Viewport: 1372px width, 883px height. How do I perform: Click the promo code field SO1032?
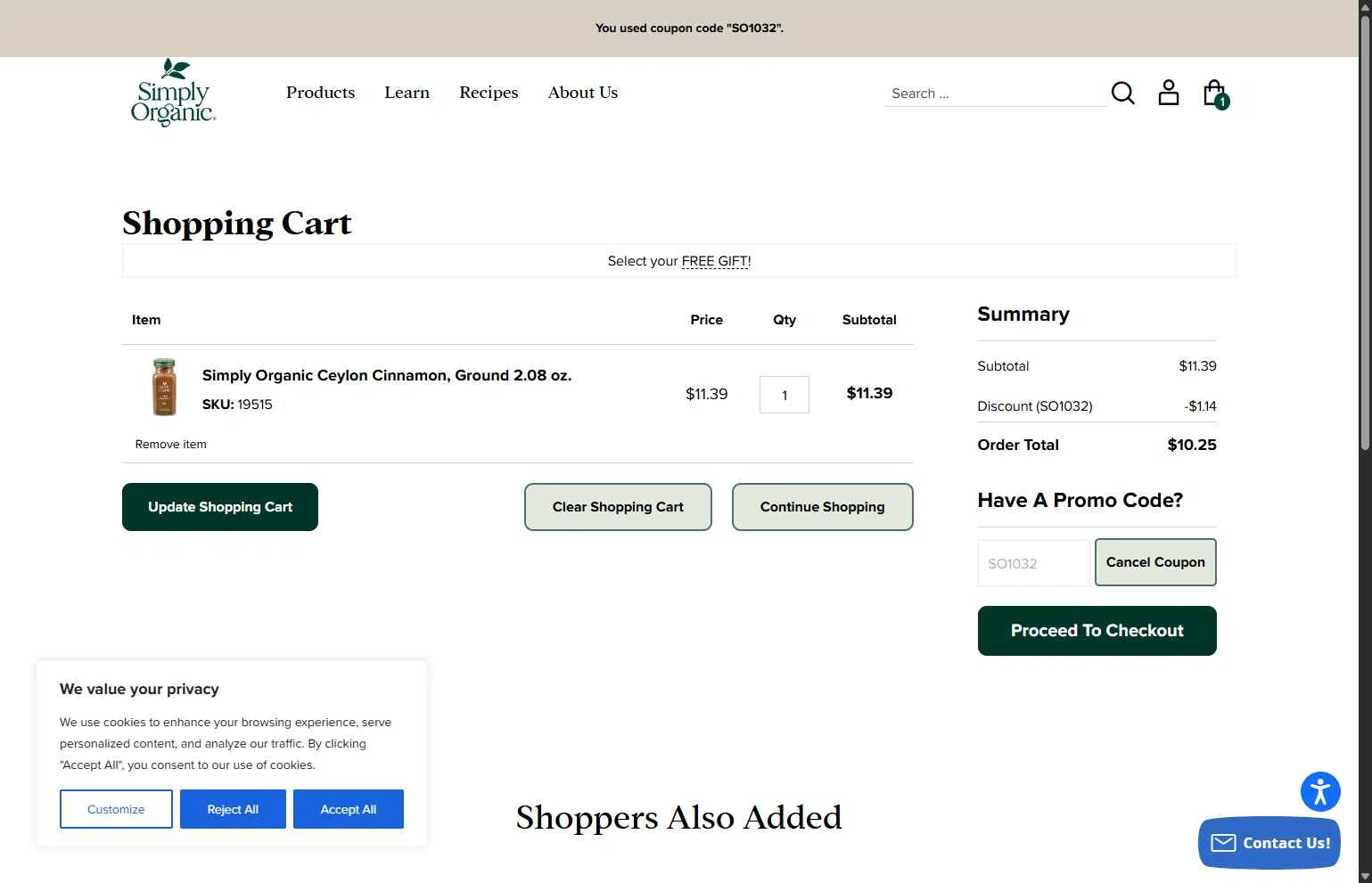1034,563
